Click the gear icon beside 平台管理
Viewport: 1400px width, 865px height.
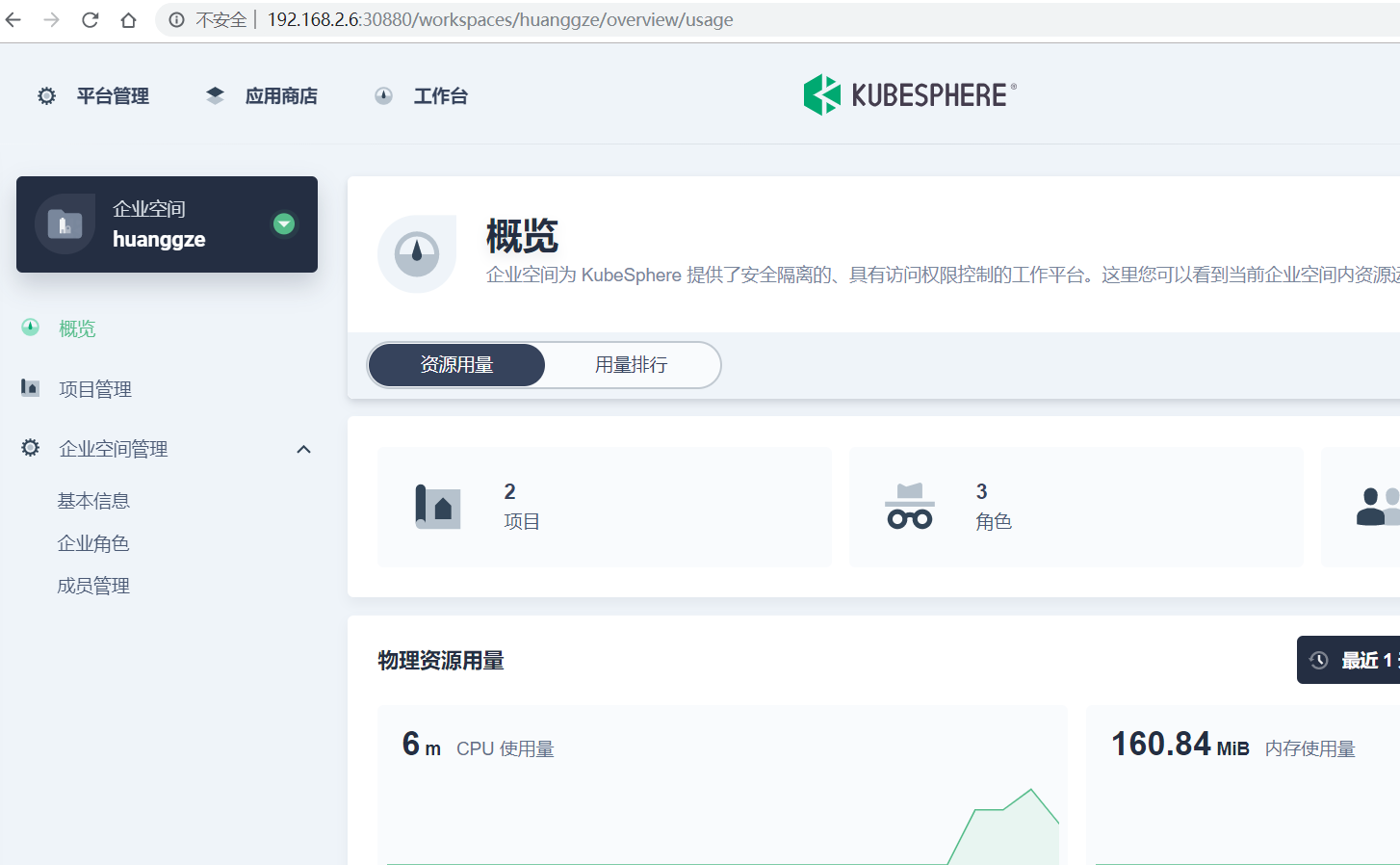coord(46,95)
